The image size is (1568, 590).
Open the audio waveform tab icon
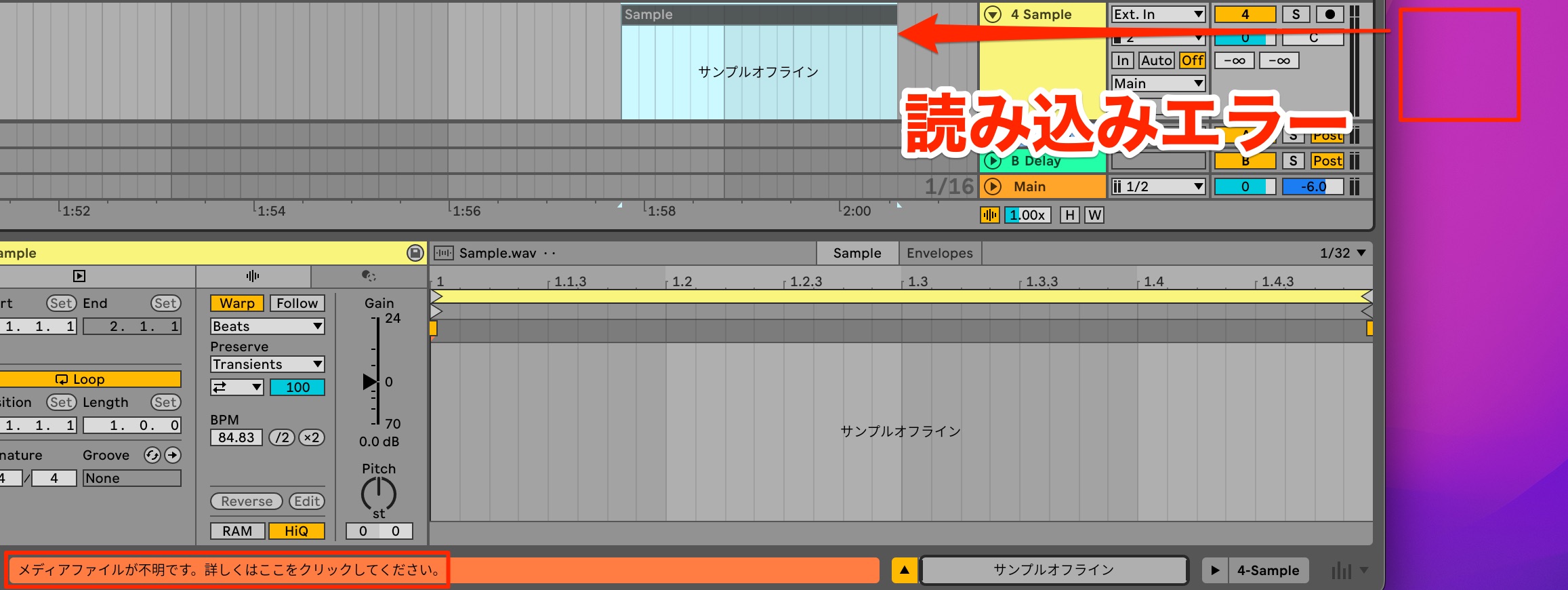point(253,276)
